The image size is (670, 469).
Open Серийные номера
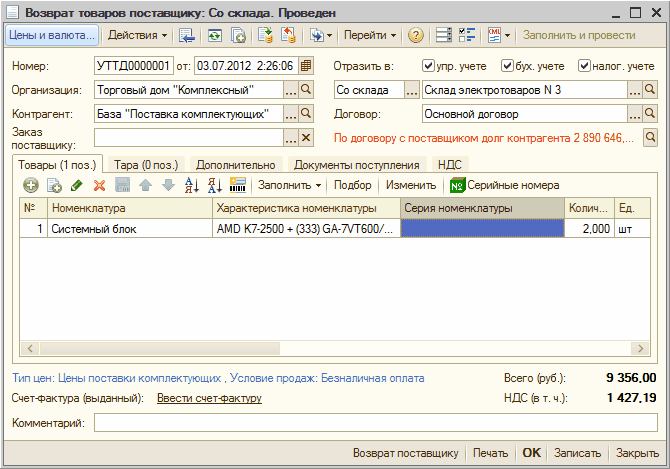[x=505, y=185]
